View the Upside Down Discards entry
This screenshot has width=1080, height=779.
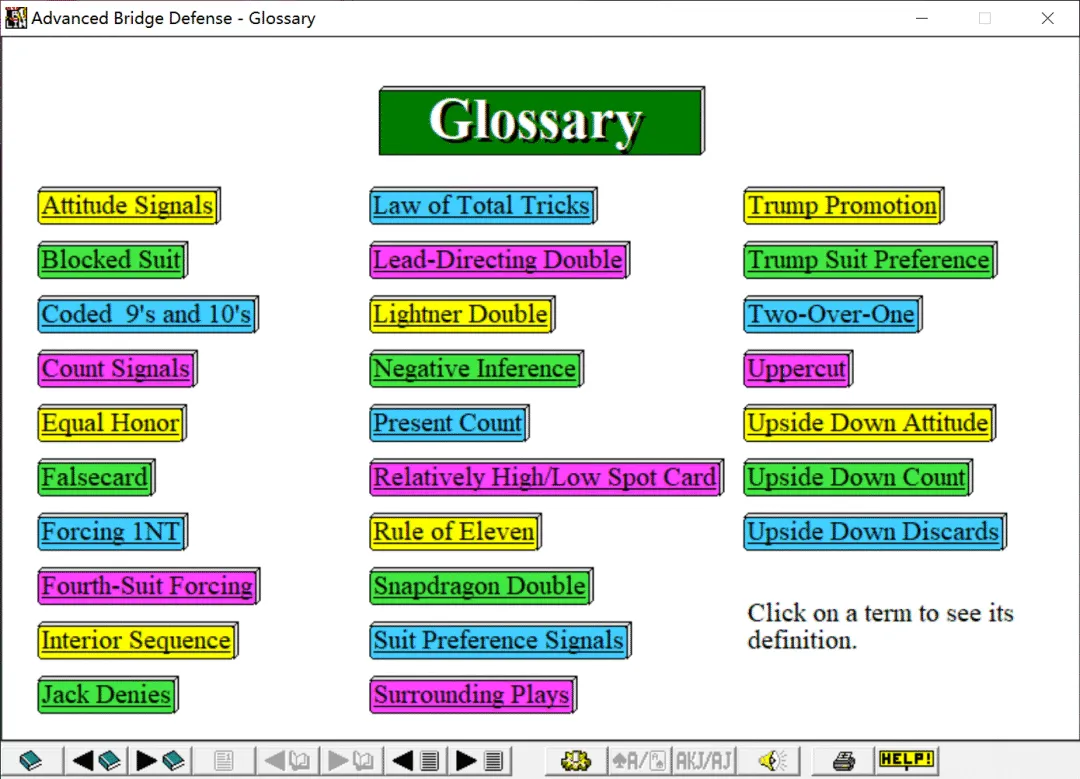click(875, 532)
